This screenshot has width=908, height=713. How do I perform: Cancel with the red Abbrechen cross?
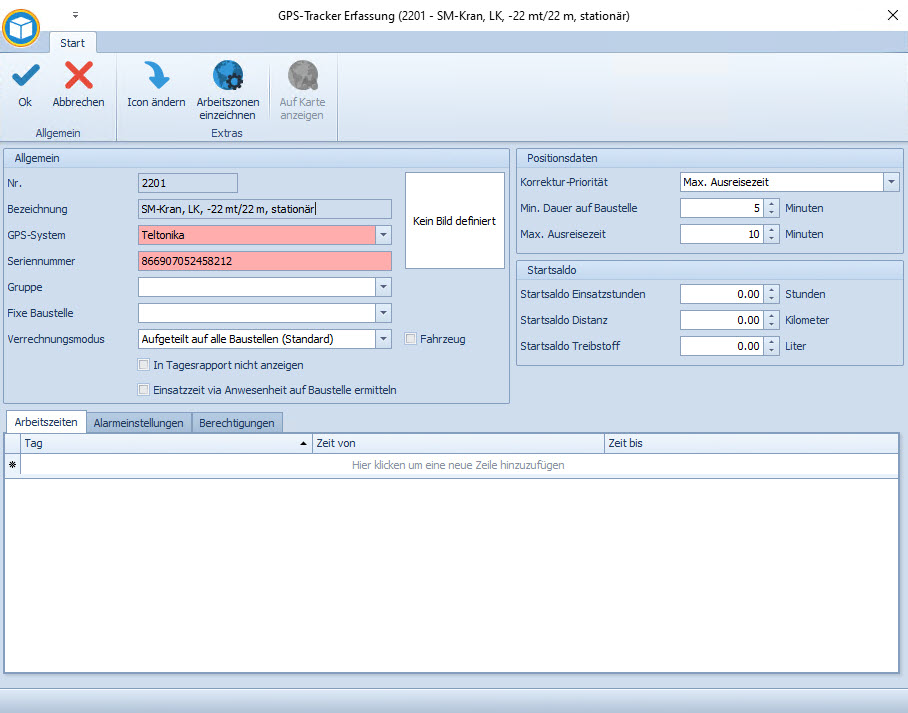79,76
